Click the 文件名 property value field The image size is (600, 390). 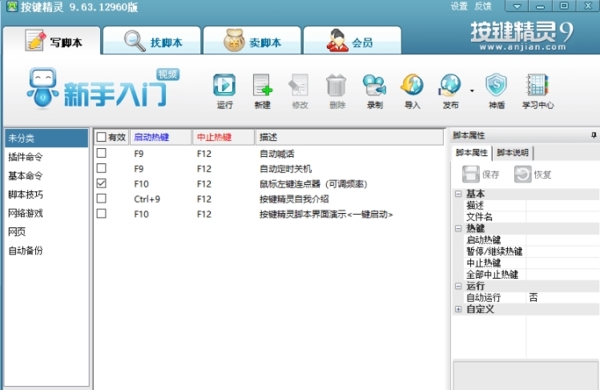[x=562, y=217]
